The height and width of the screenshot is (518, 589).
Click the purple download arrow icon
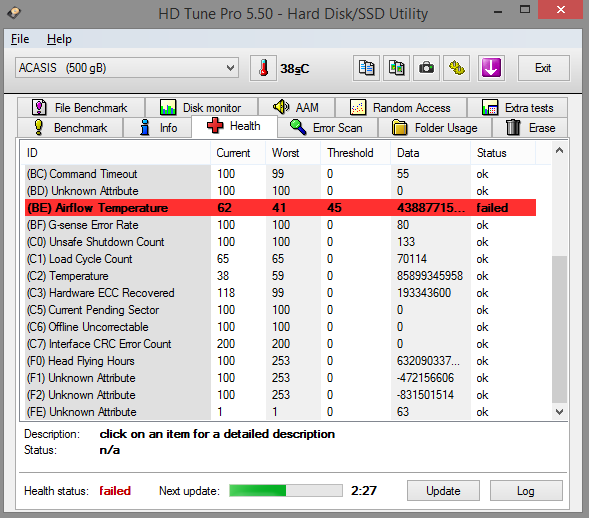point(491,68)
